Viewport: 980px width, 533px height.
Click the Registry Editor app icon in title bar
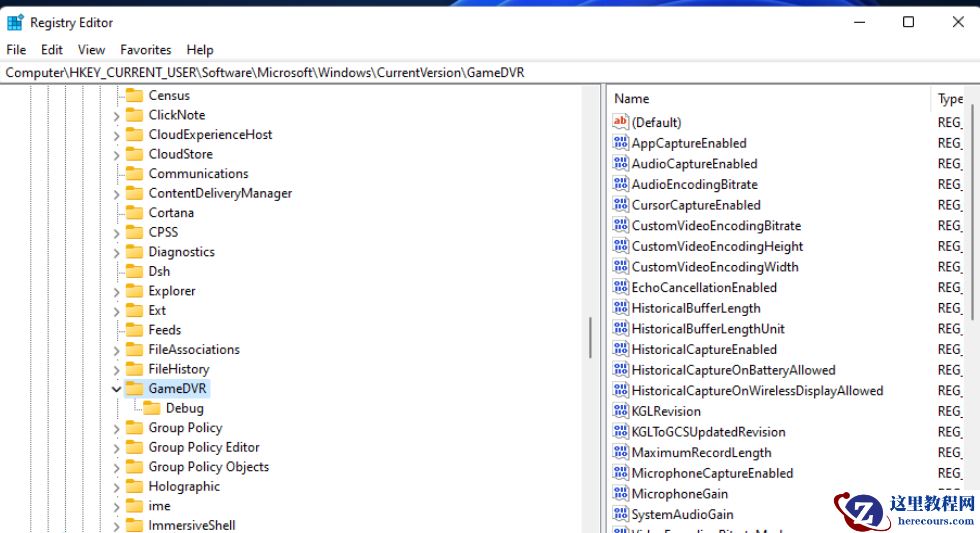[15, 22]
